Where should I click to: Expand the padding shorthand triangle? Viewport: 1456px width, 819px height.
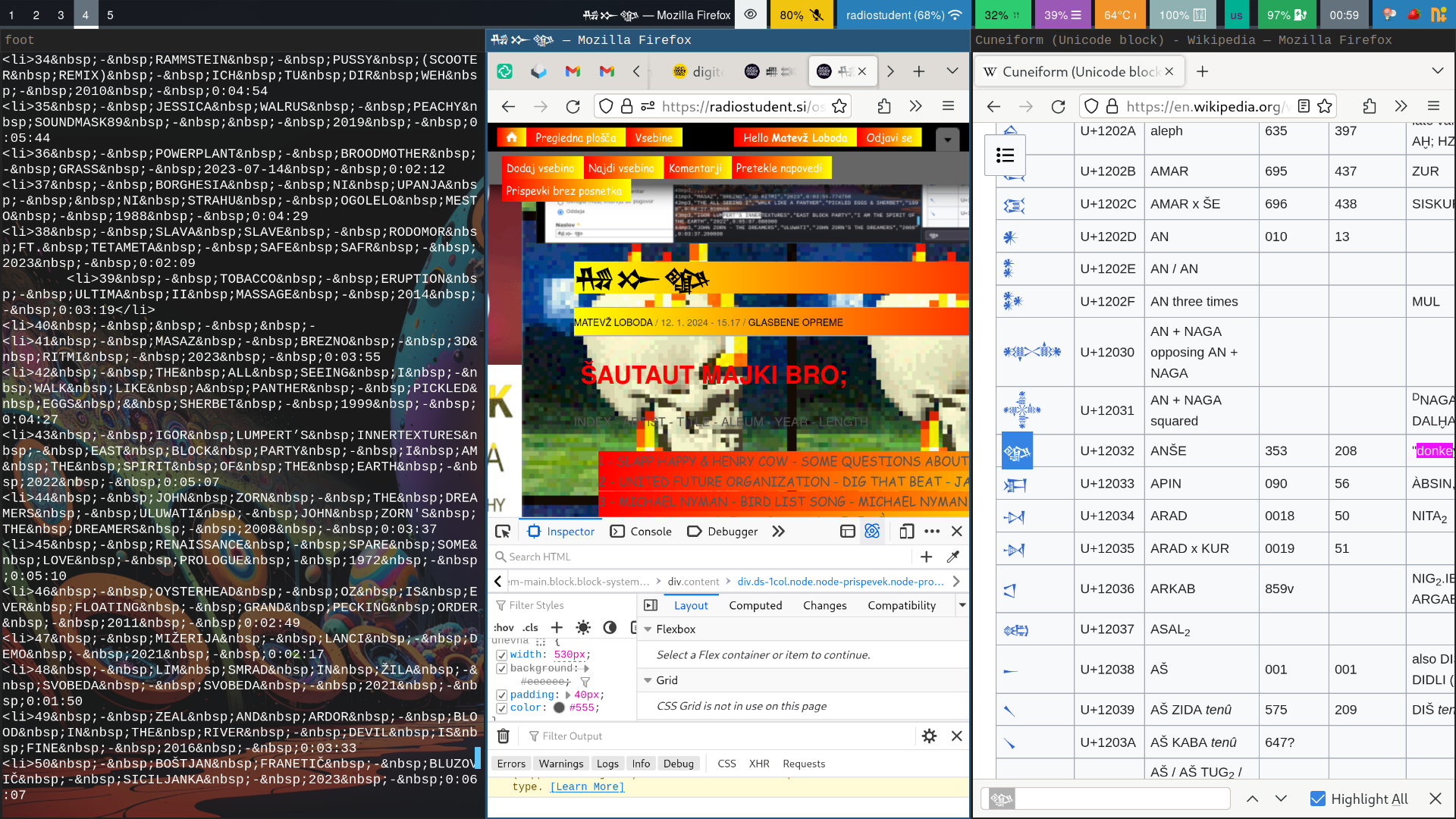pyautogui.click(x=567, y=695)
